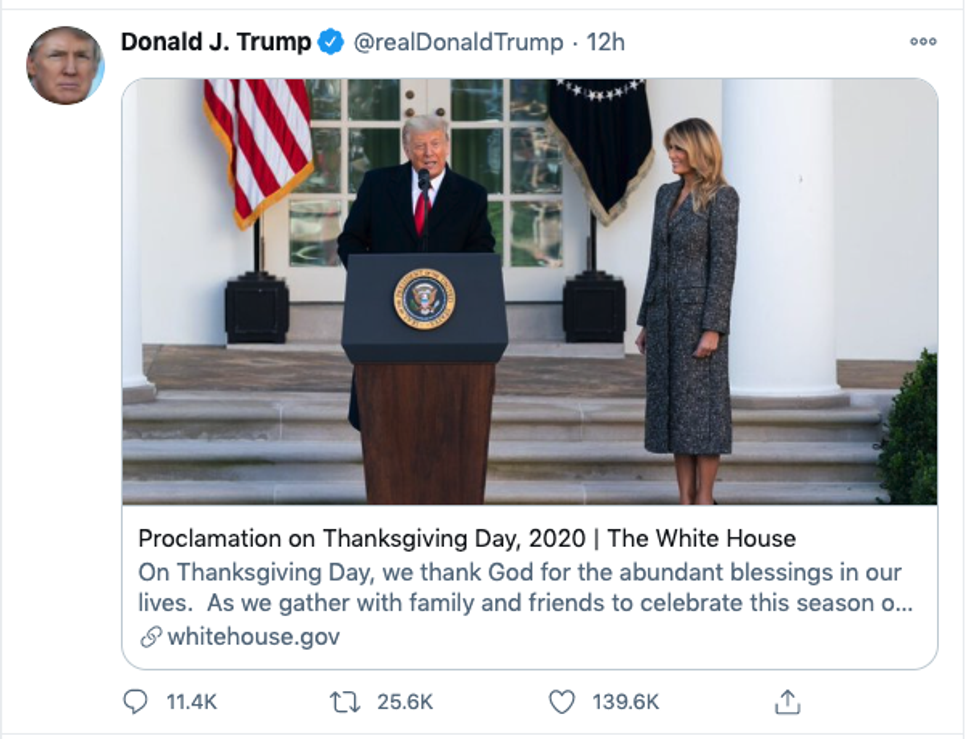Click the 11.4K reply count
Image resolution: width=980 pixels, height=739 pixels.
191,702
